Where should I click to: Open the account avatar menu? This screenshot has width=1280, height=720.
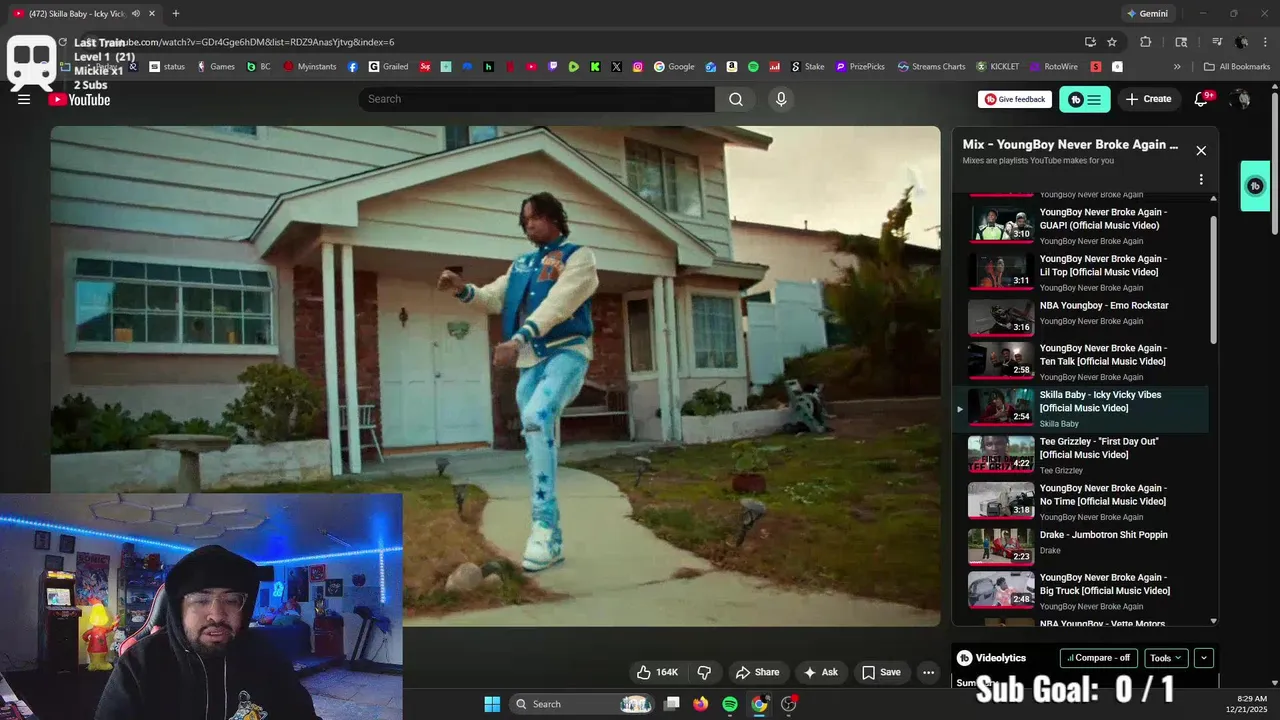tap(1240, 99)
